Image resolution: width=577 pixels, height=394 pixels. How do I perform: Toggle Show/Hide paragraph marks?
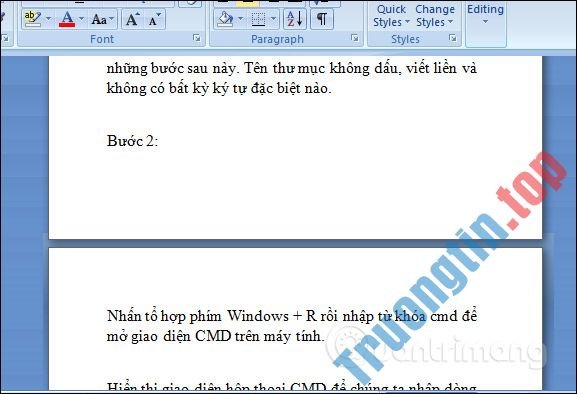pyautogui.click(x=322, y=19)
